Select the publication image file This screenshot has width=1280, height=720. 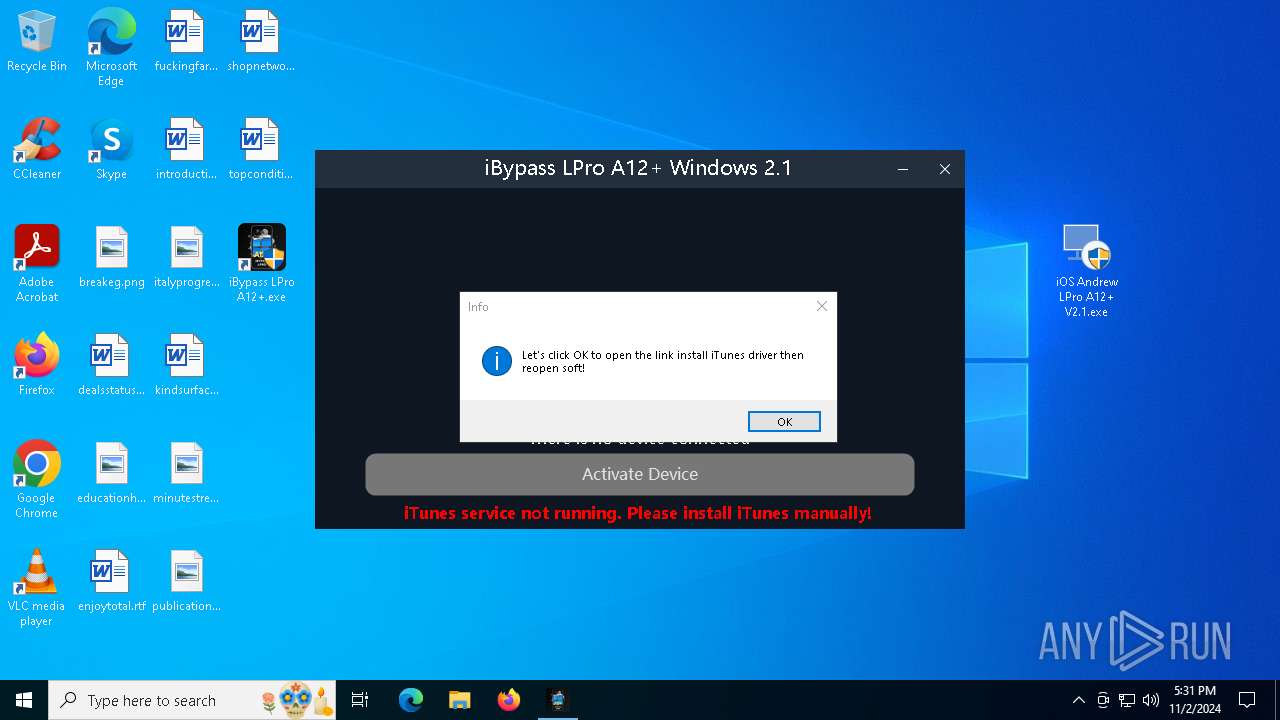pos(186,581)
